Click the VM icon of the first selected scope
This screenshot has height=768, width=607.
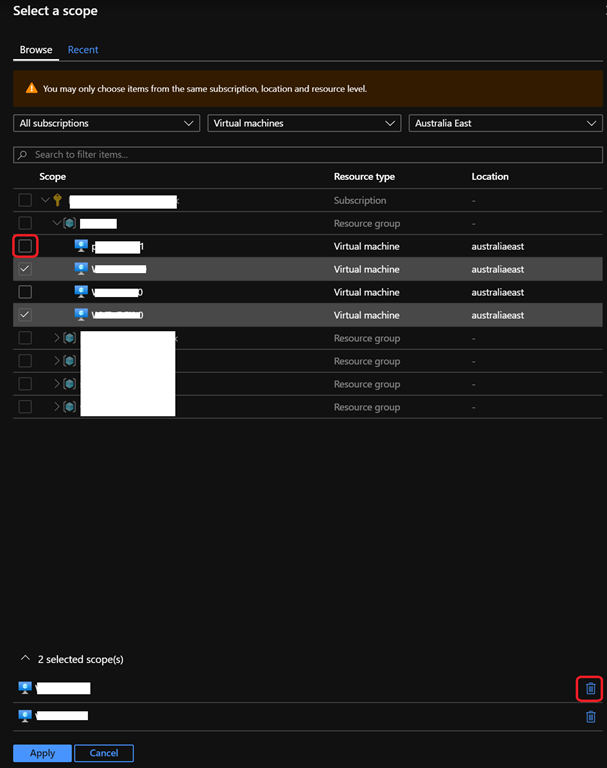coord(25,688)
